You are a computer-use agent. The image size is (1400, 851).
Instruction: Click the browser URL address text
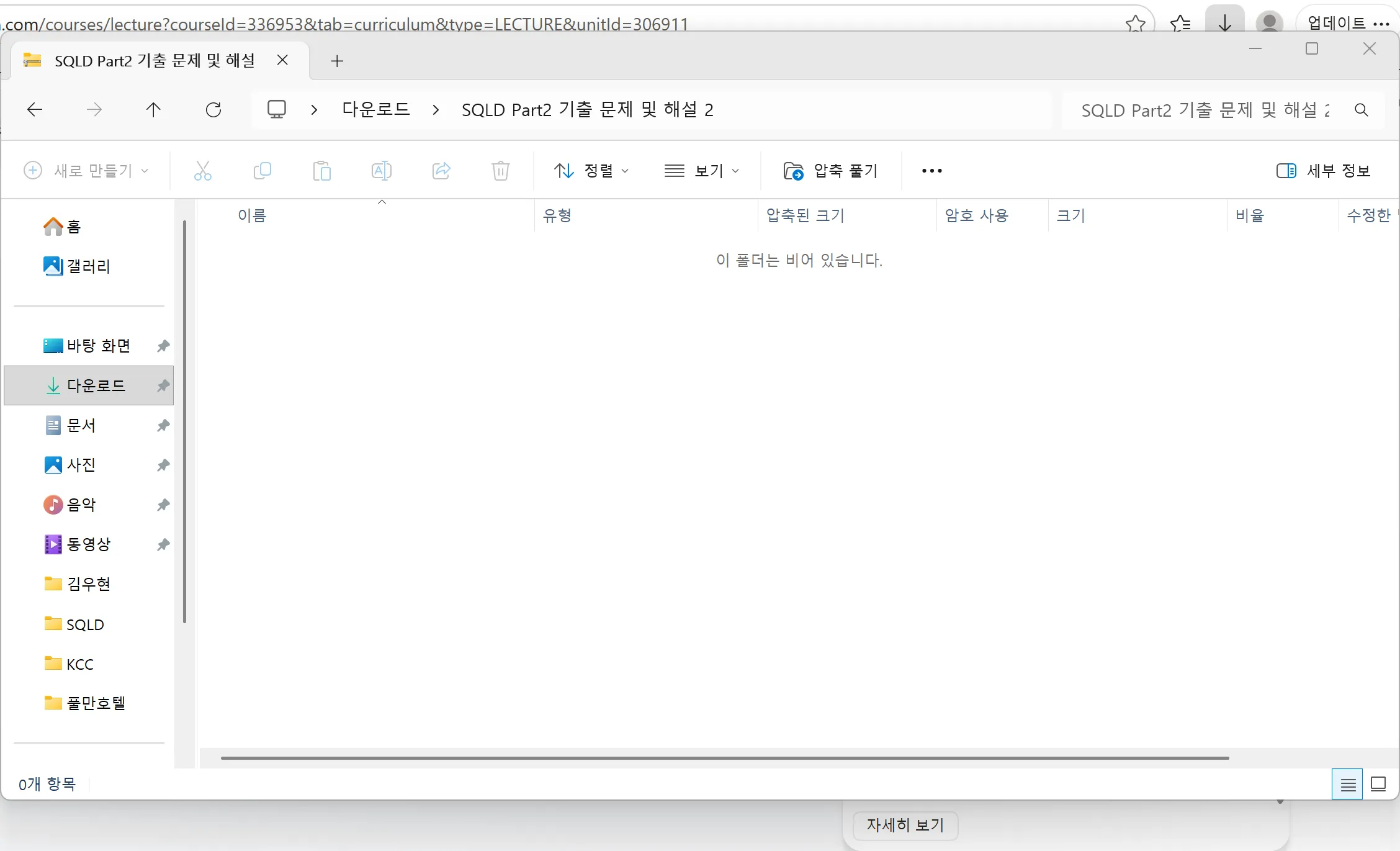tap(346, 24)
